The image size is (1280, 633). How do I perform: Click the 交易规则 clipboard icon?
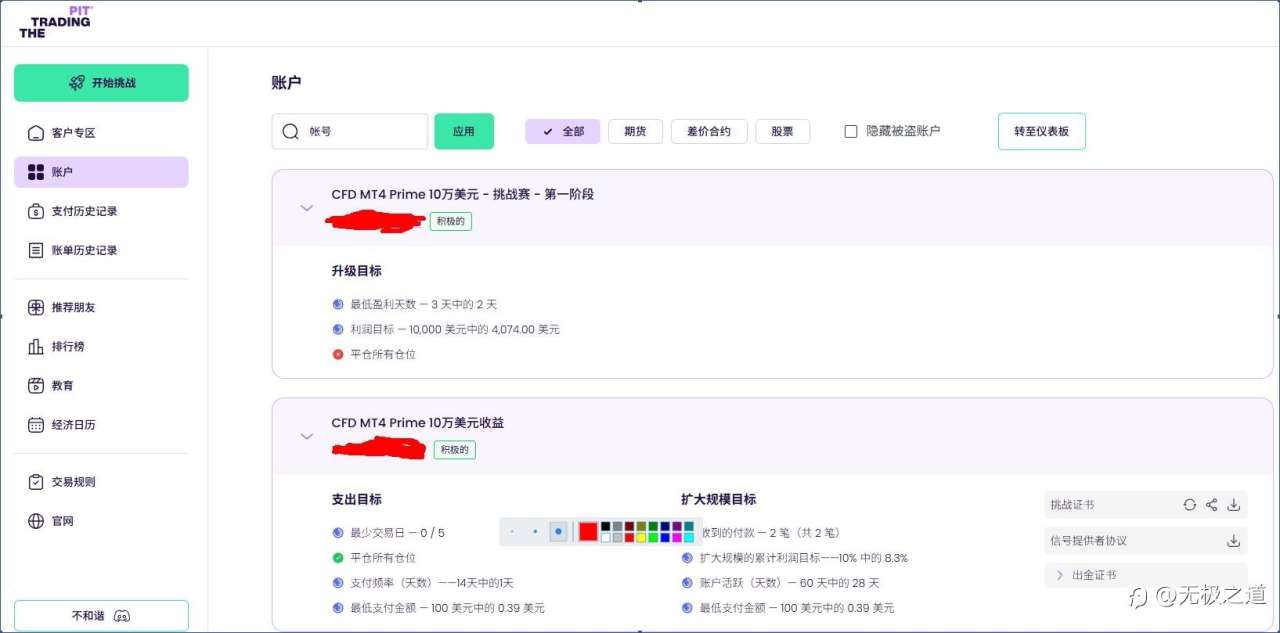click(x=36, y=482)
